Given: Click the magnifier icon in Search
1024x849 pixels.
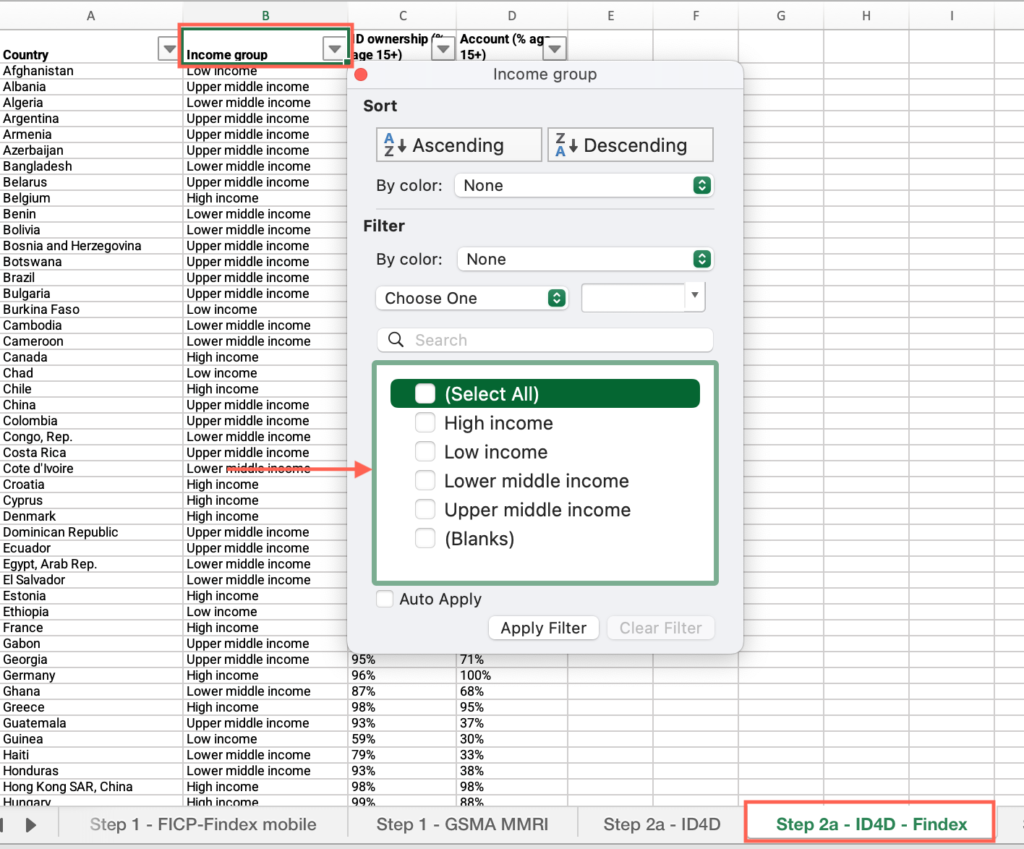Looking at the screenshot, I should click(396, 340).
